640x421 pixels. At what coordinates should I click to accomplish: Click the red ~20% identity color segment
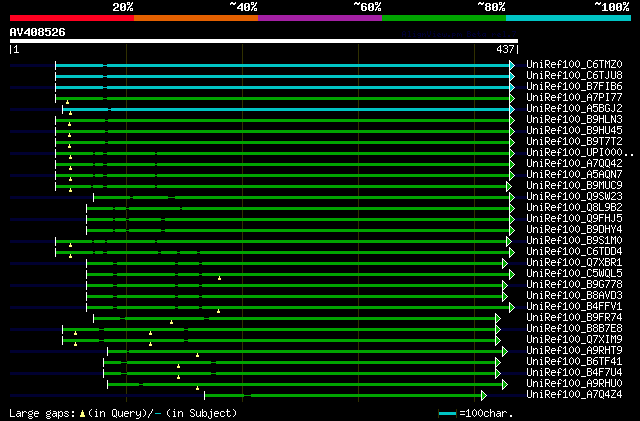[x=72, y=18]
